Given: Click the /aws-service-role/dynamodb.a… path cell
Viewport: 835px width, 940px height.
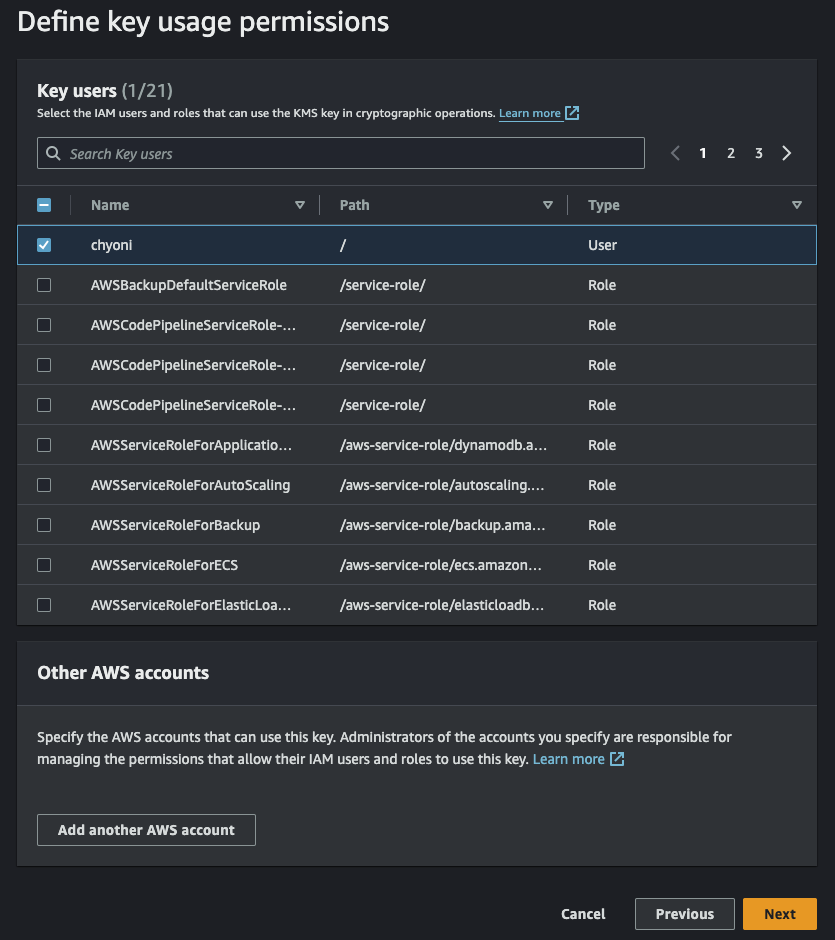Looking at the screenshot, I should click(443, 445).
